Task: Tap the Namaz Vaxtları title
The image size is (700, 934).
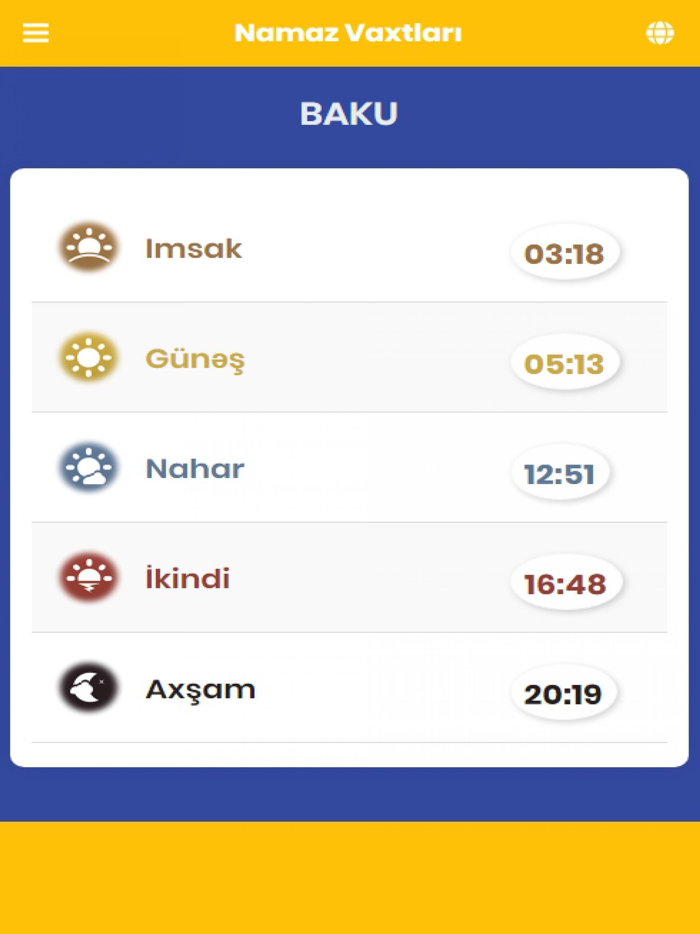Action: (x=348, y=32)
